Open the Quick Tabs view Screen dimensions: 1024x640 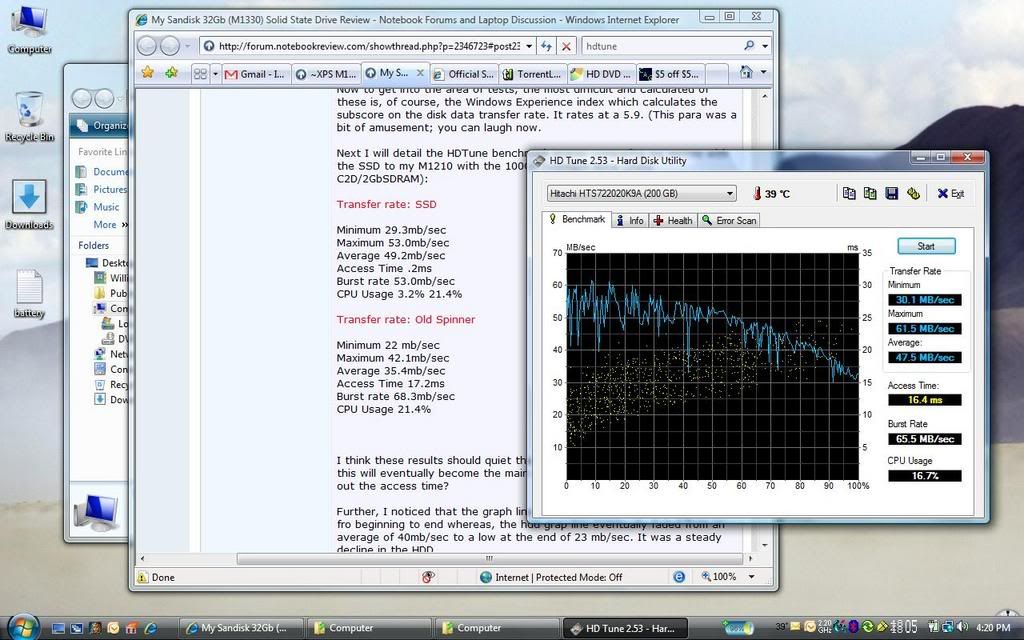click(200, 74)
